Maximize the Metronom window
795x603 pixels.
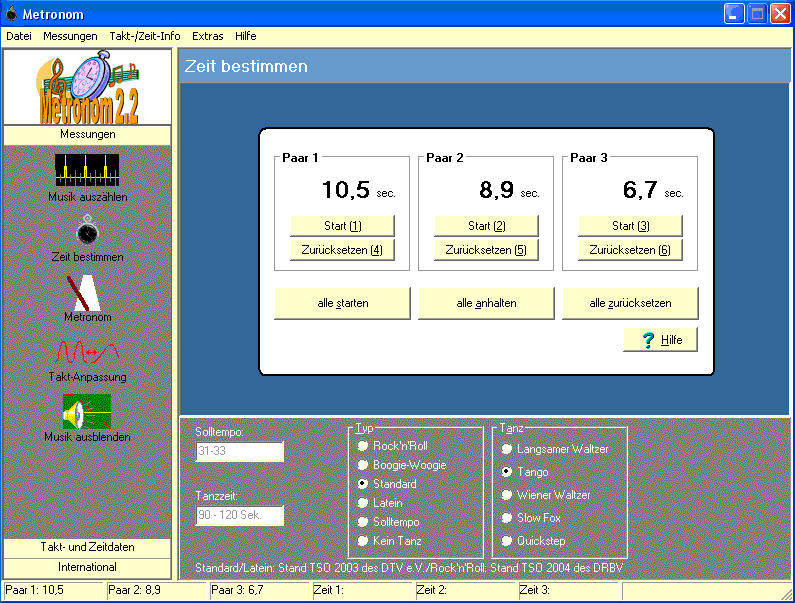757,14
